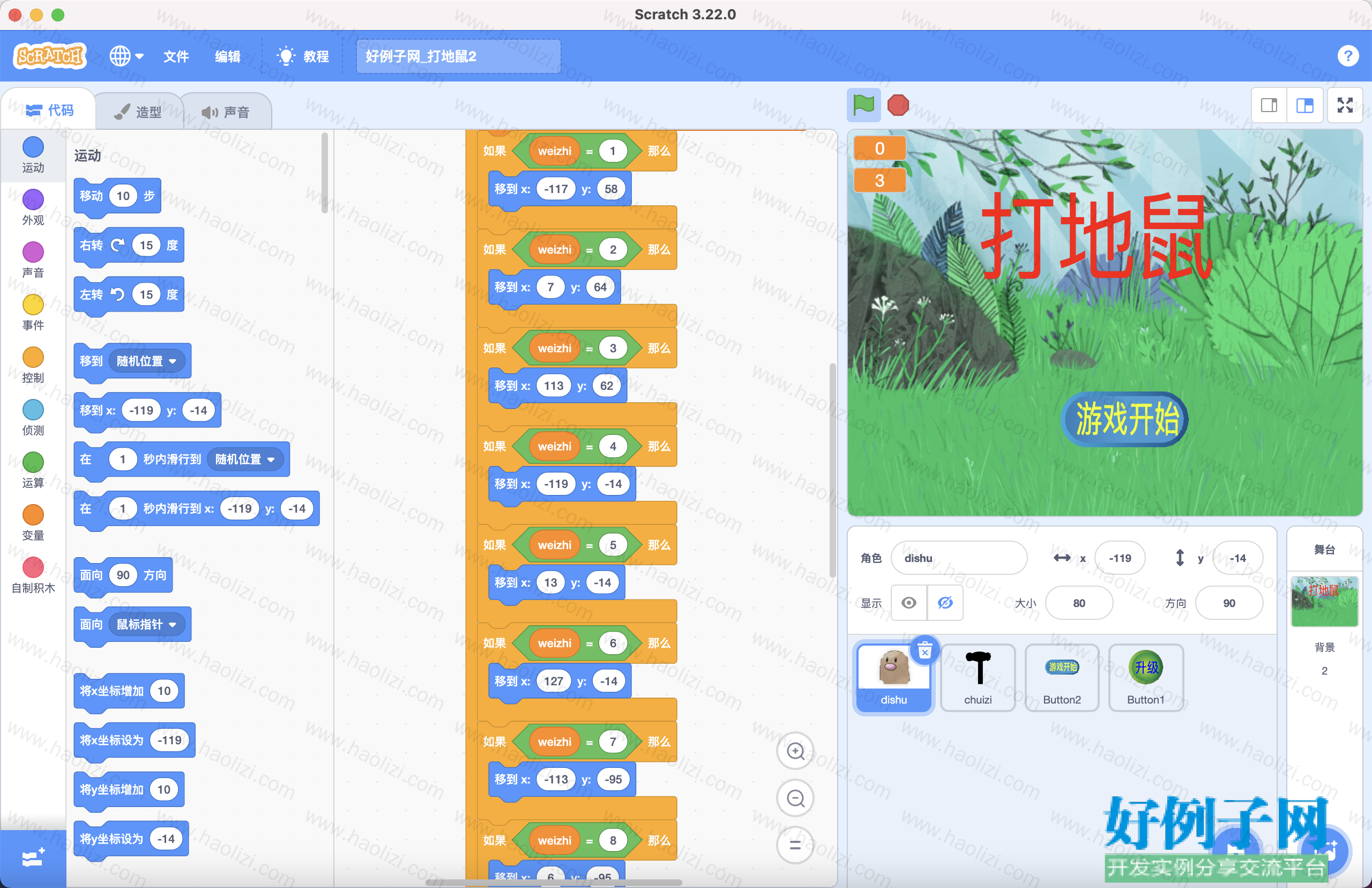This screenshot has height=888, width=1372.
Task: Click the red stop sign button
Action: [x=898, y=105]
